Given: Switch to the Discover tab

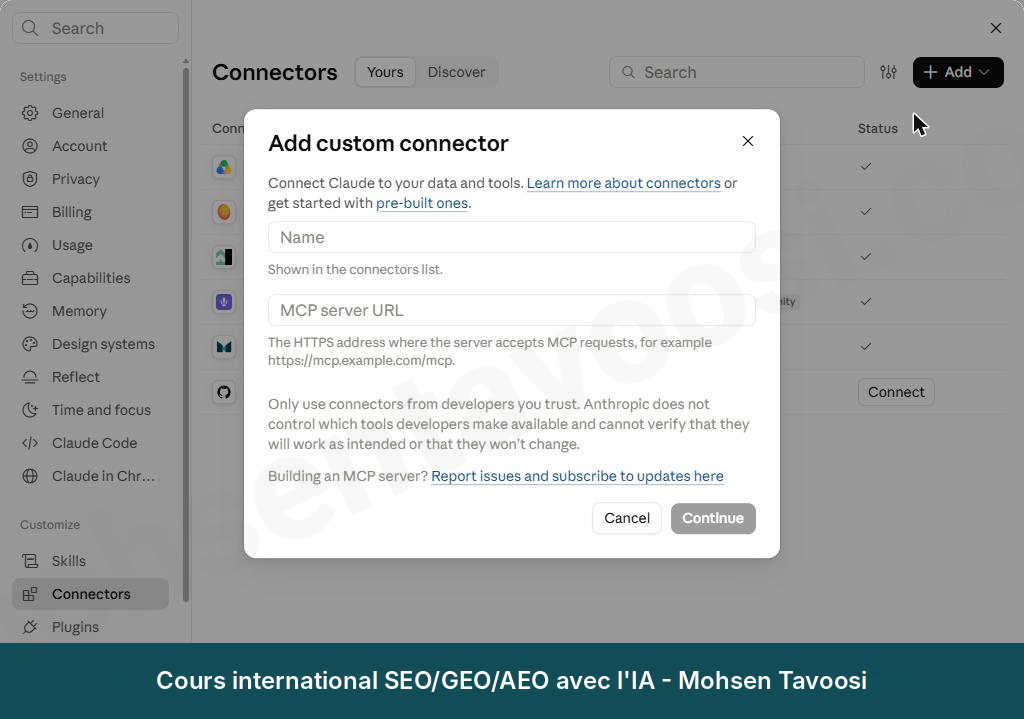Looking at the screenshot, I should (456, 72).
